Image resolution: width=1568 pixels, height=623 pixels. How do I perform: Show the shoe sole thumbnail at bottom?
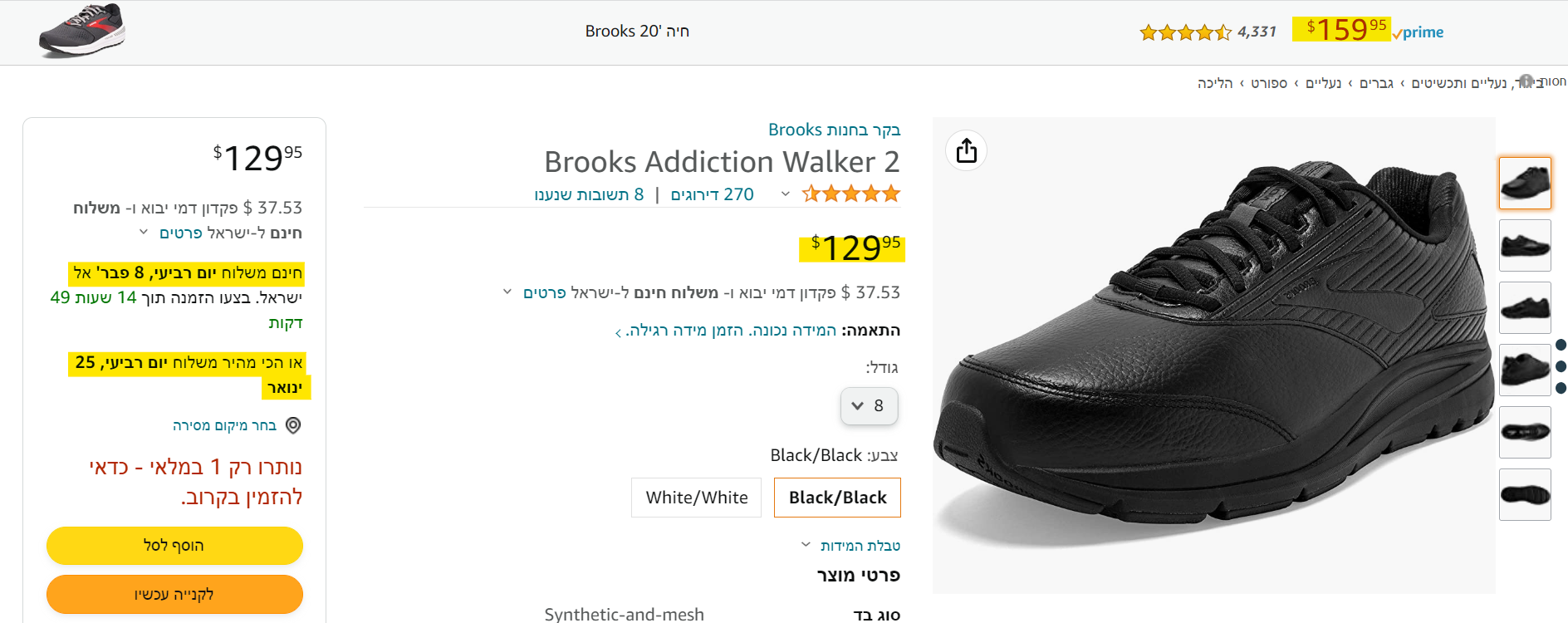[1525, 494]
